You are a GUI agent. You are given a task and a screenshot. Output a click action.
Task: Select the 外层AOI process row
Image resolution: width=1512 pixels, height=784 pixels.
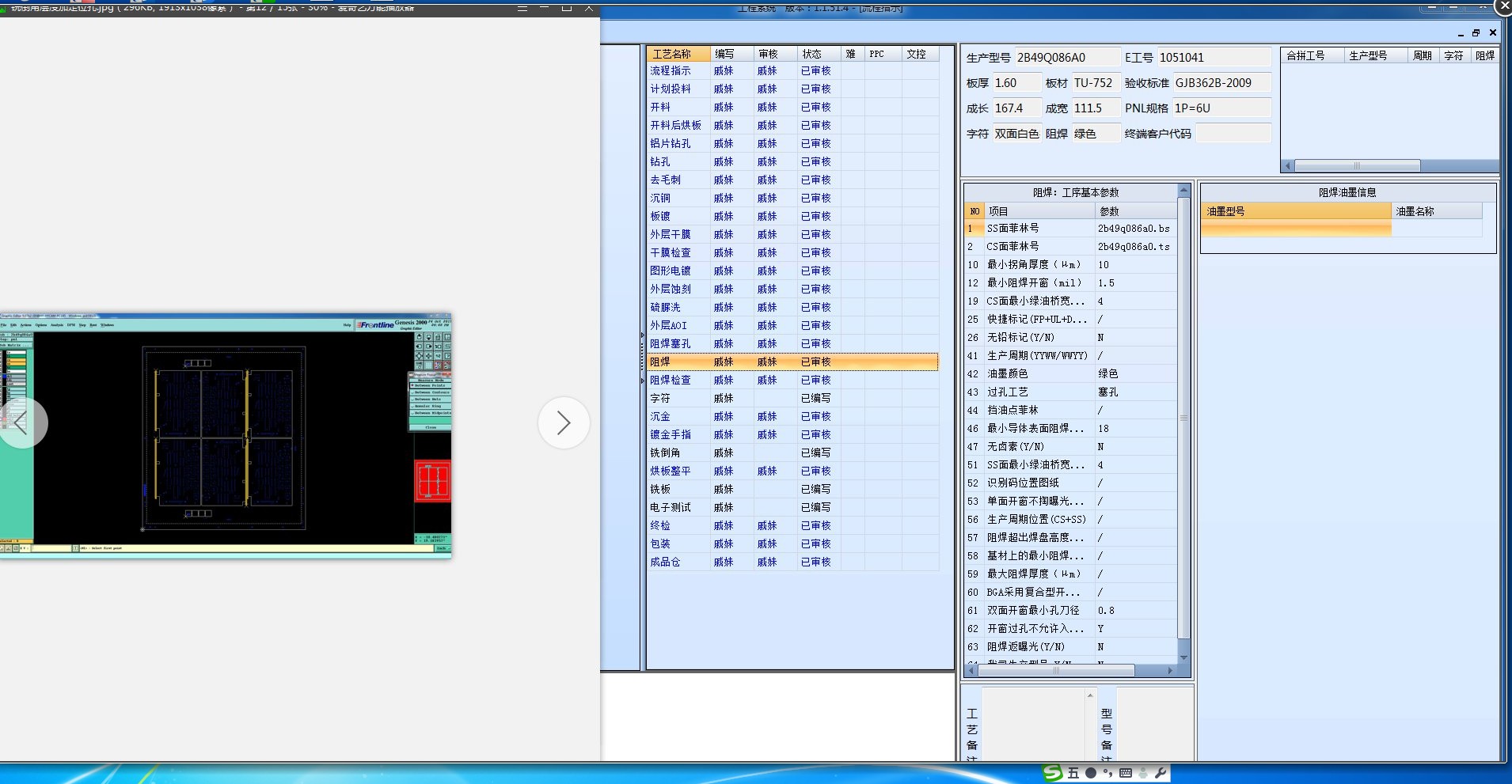coord(792,326)
